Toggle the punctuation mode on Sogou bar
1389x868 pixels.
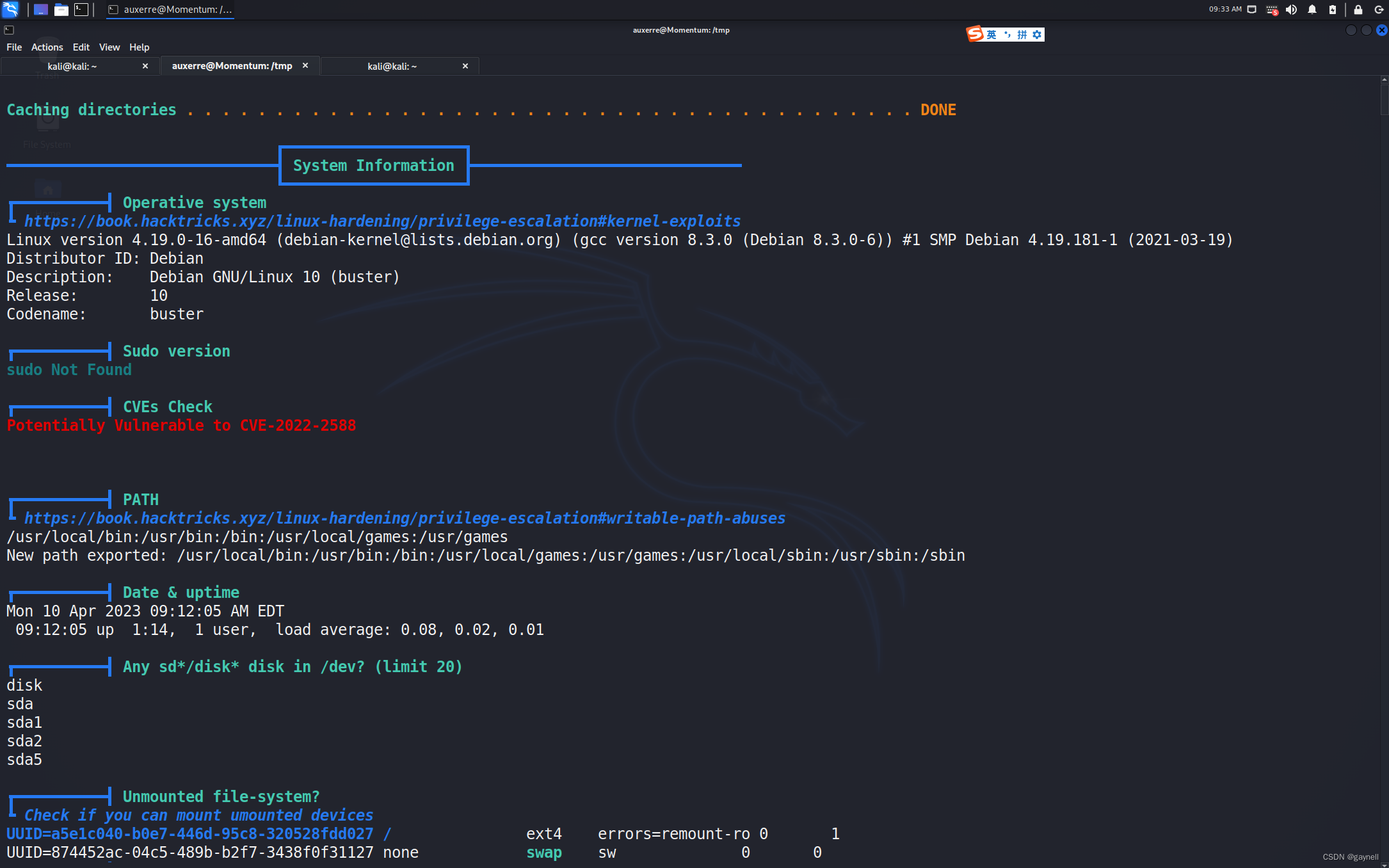1007,35
